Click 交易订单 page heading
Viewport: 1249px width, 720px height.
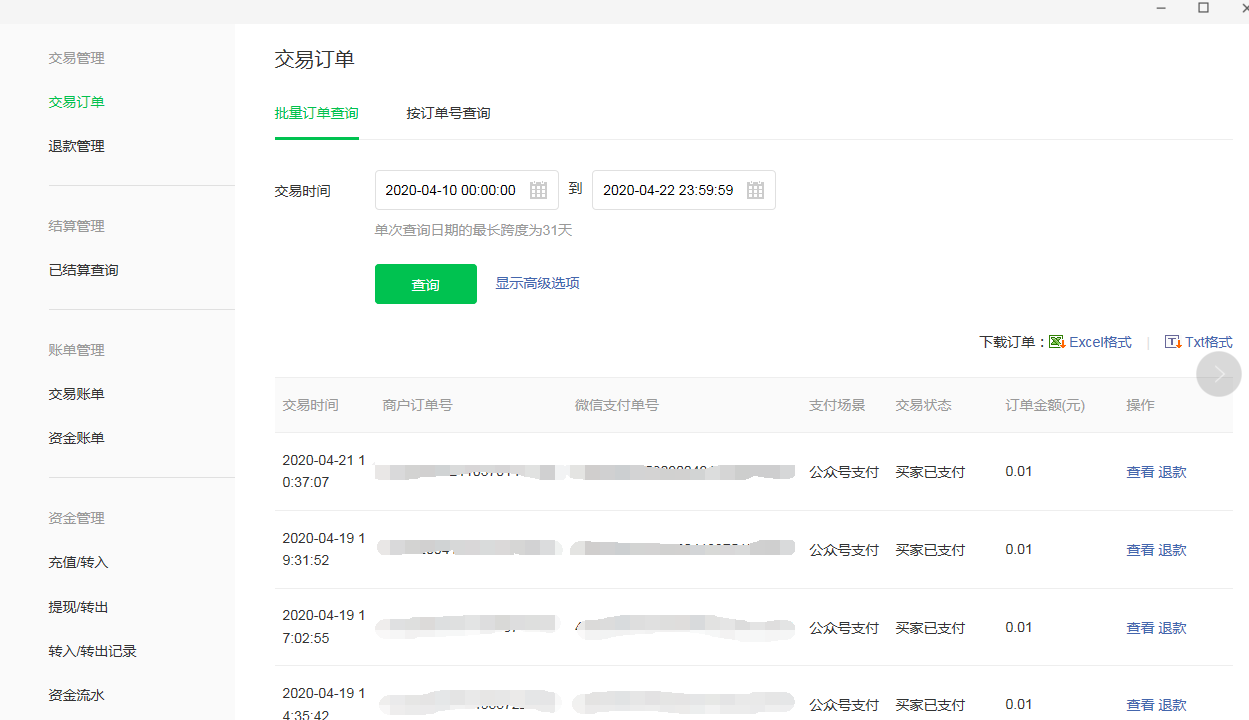pyautogui.click(x=315, y=59)
